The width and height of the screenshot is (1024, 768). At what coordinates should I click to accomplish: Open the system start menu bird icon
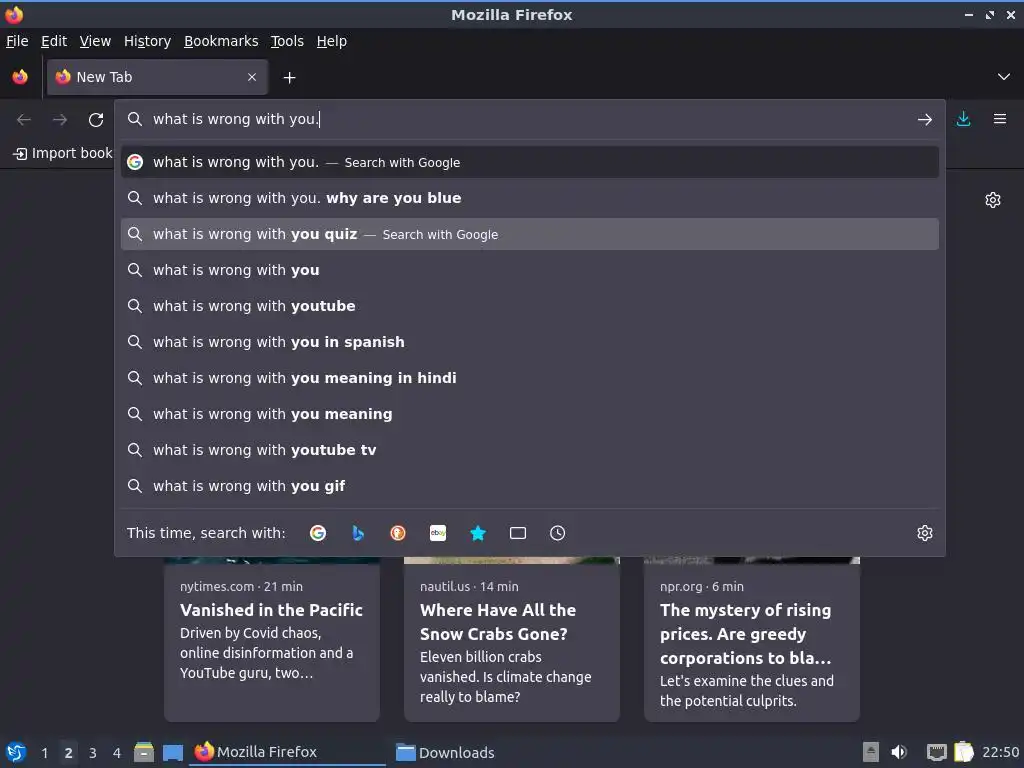pyautogui.click(x=16, y=752)
